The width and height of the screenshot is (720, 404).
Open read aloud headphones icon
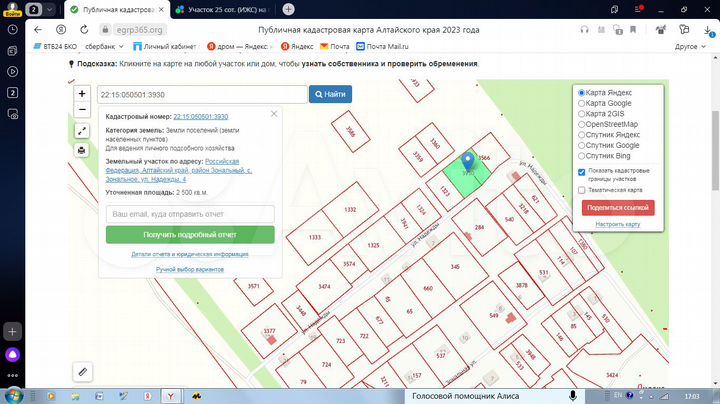coord(585,30)
